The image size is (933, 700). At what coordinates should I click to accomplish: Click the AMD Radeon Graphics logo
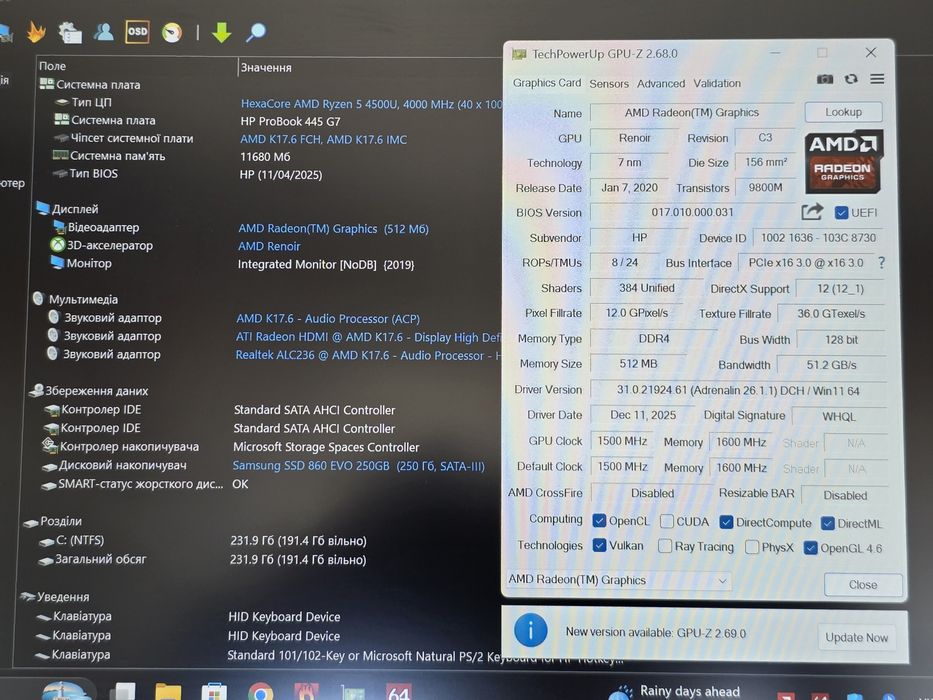point(844,162)
